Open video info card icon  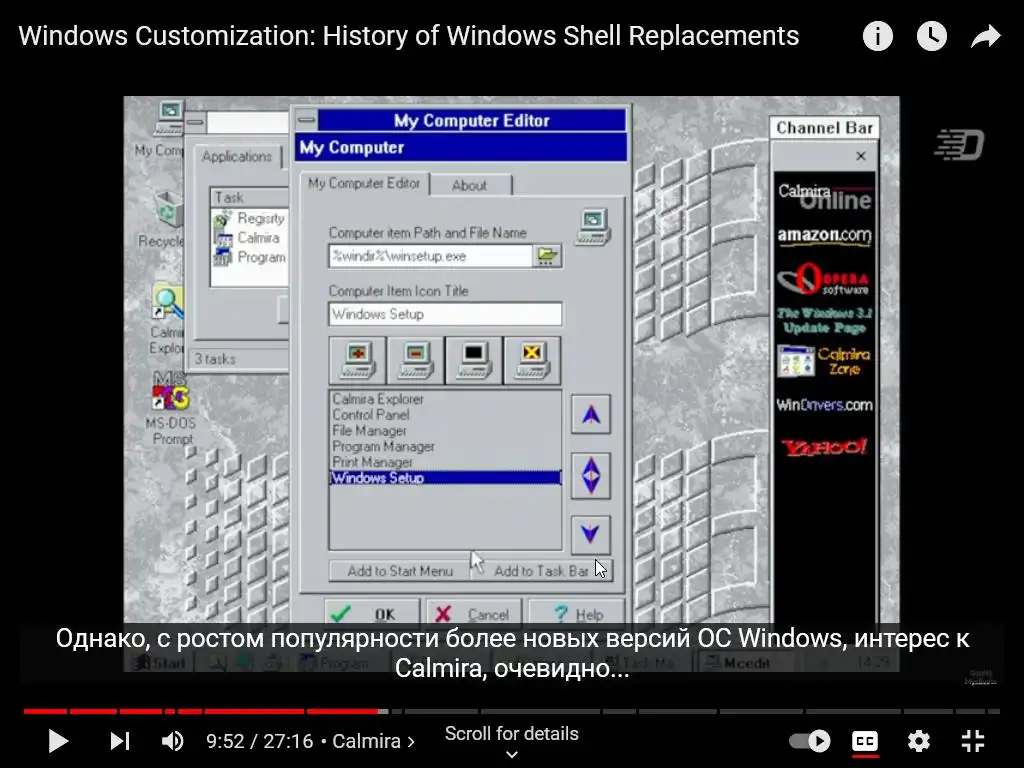[877, 36]
